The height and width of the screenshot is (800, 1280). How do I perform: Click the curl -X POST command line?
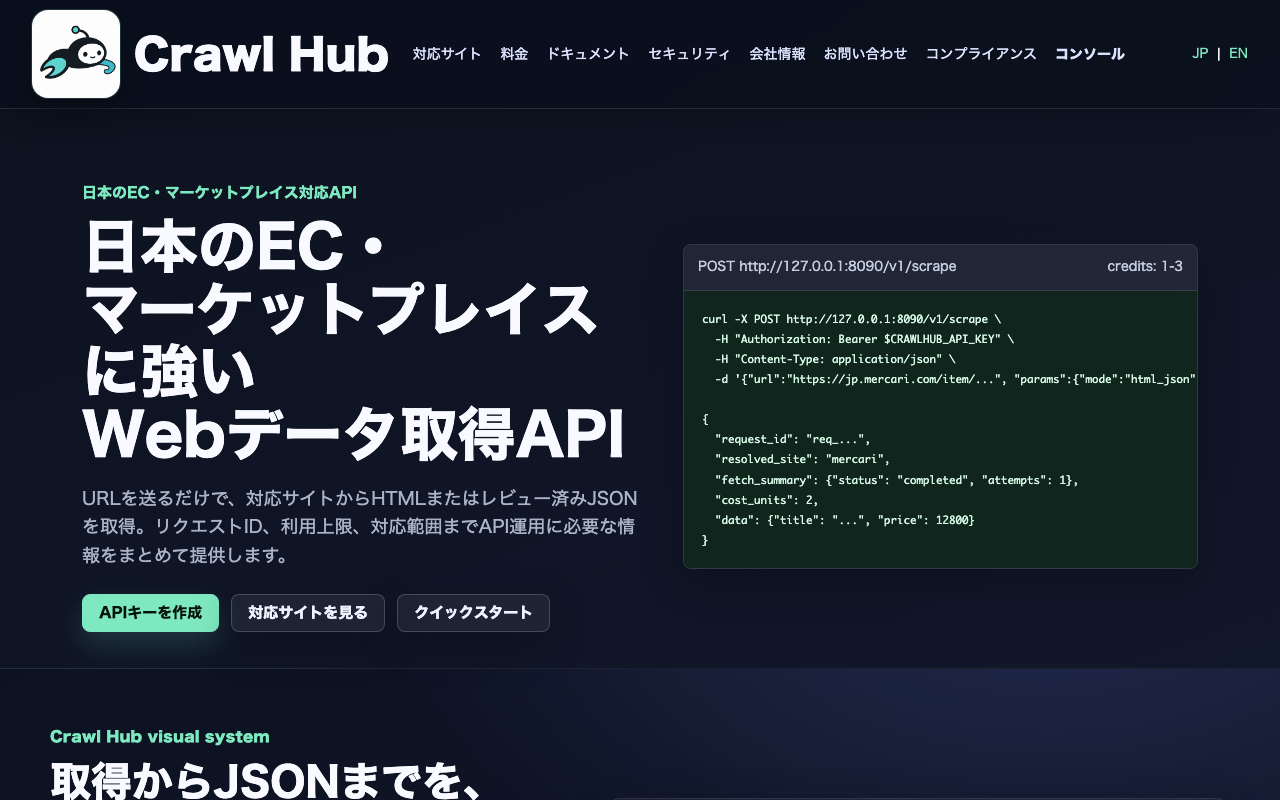852,319
